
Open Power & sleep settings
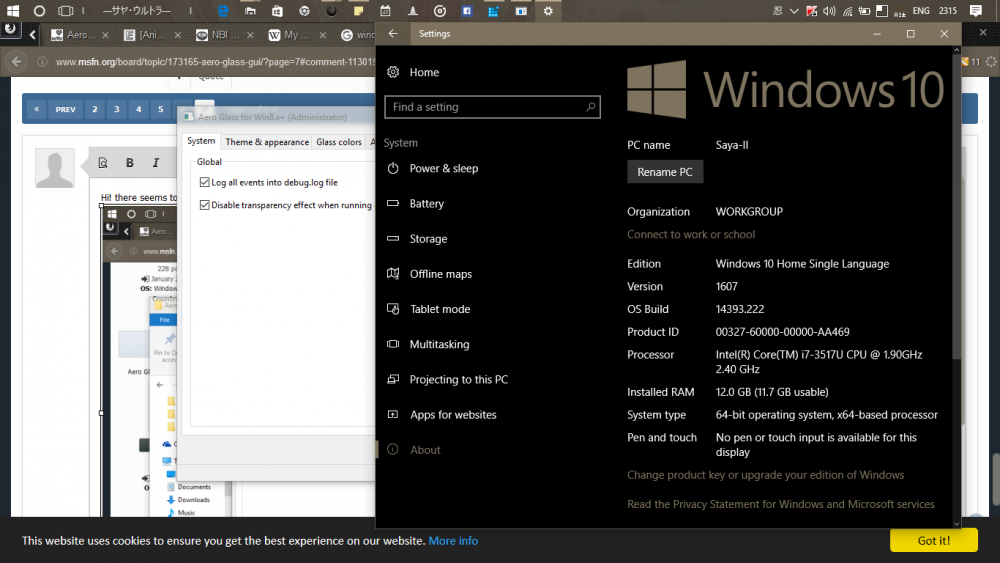[432, 168]
